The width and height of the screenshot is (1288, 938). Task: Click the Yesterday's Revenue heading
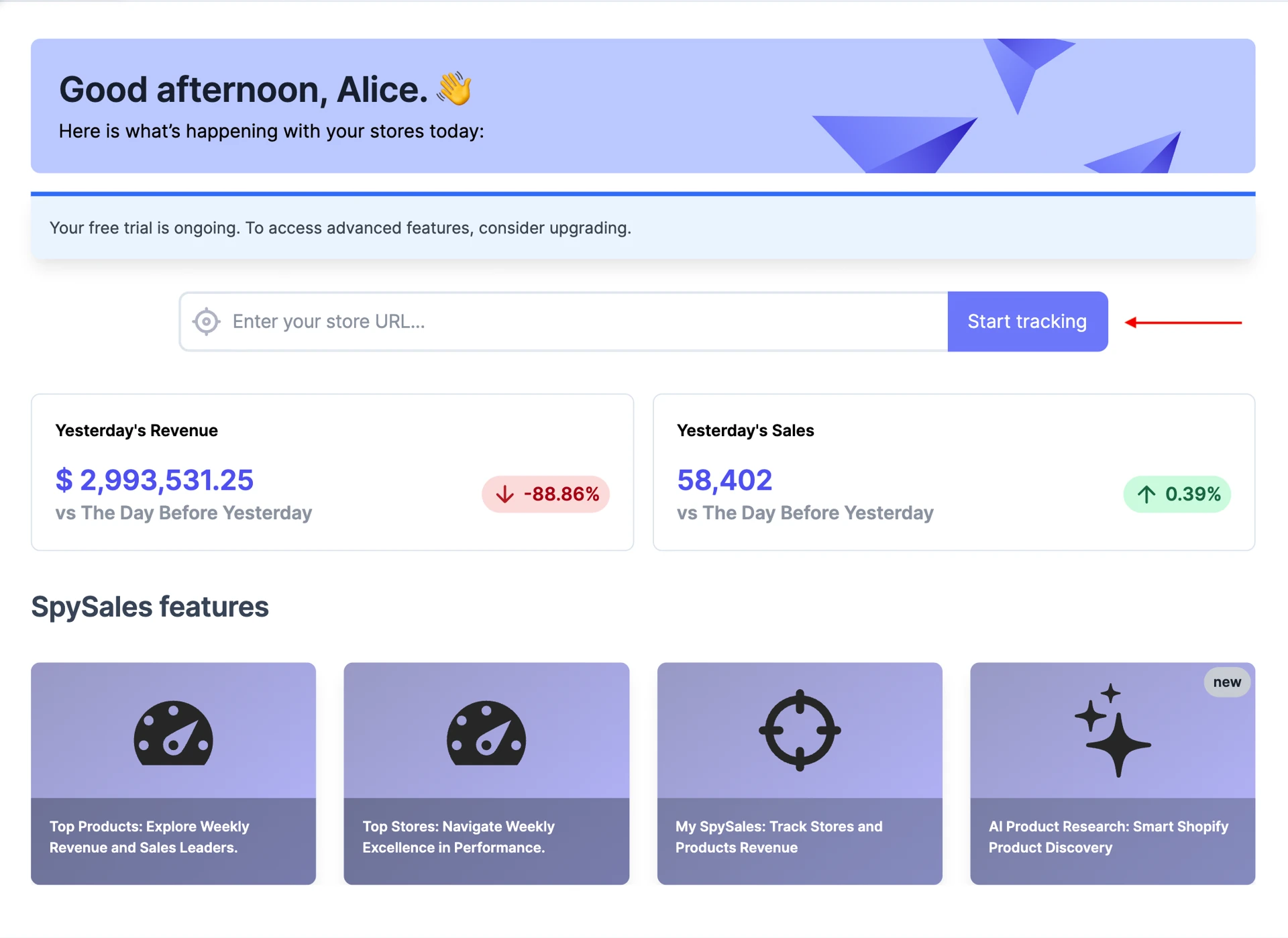[x=136, y=431]
